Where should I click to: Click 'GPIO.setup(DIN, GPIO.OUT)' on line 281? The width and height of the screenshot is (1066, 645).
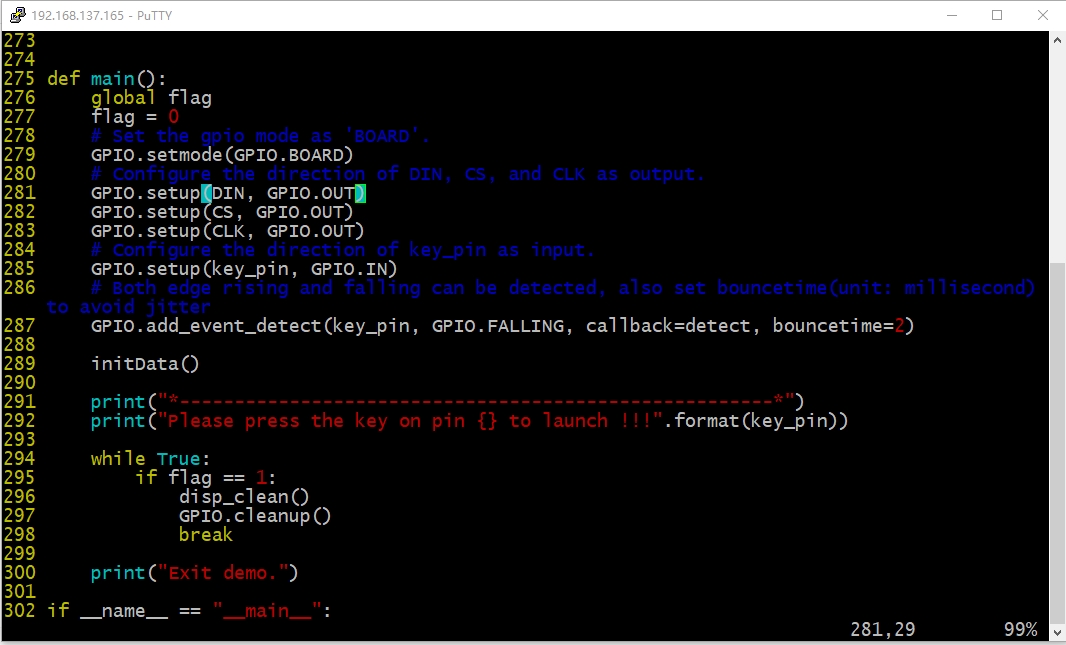pos(228,193)
